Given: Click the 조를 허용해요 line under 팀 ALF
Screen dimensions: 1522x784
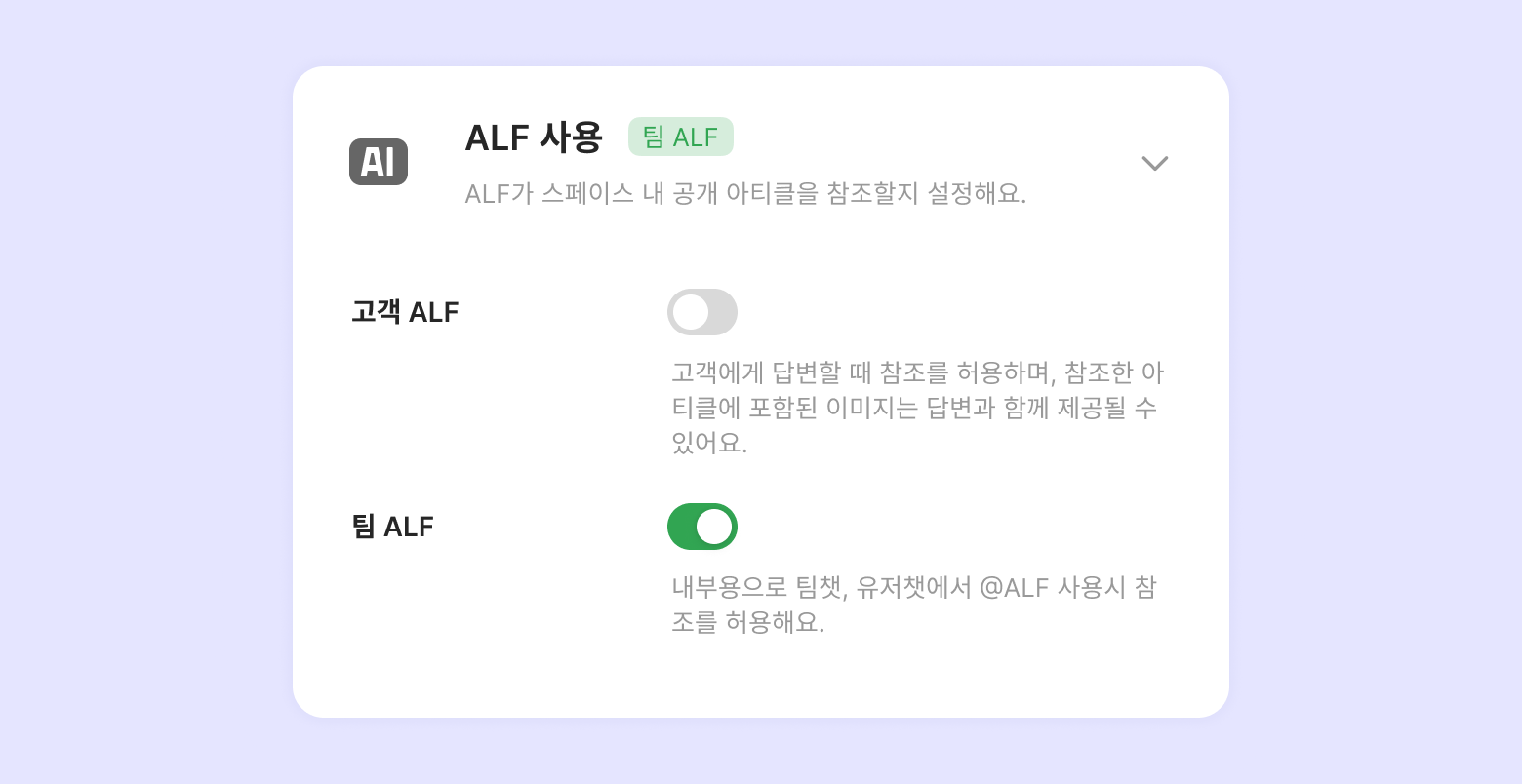Looking at the screenshot, I should coord(747,622).
